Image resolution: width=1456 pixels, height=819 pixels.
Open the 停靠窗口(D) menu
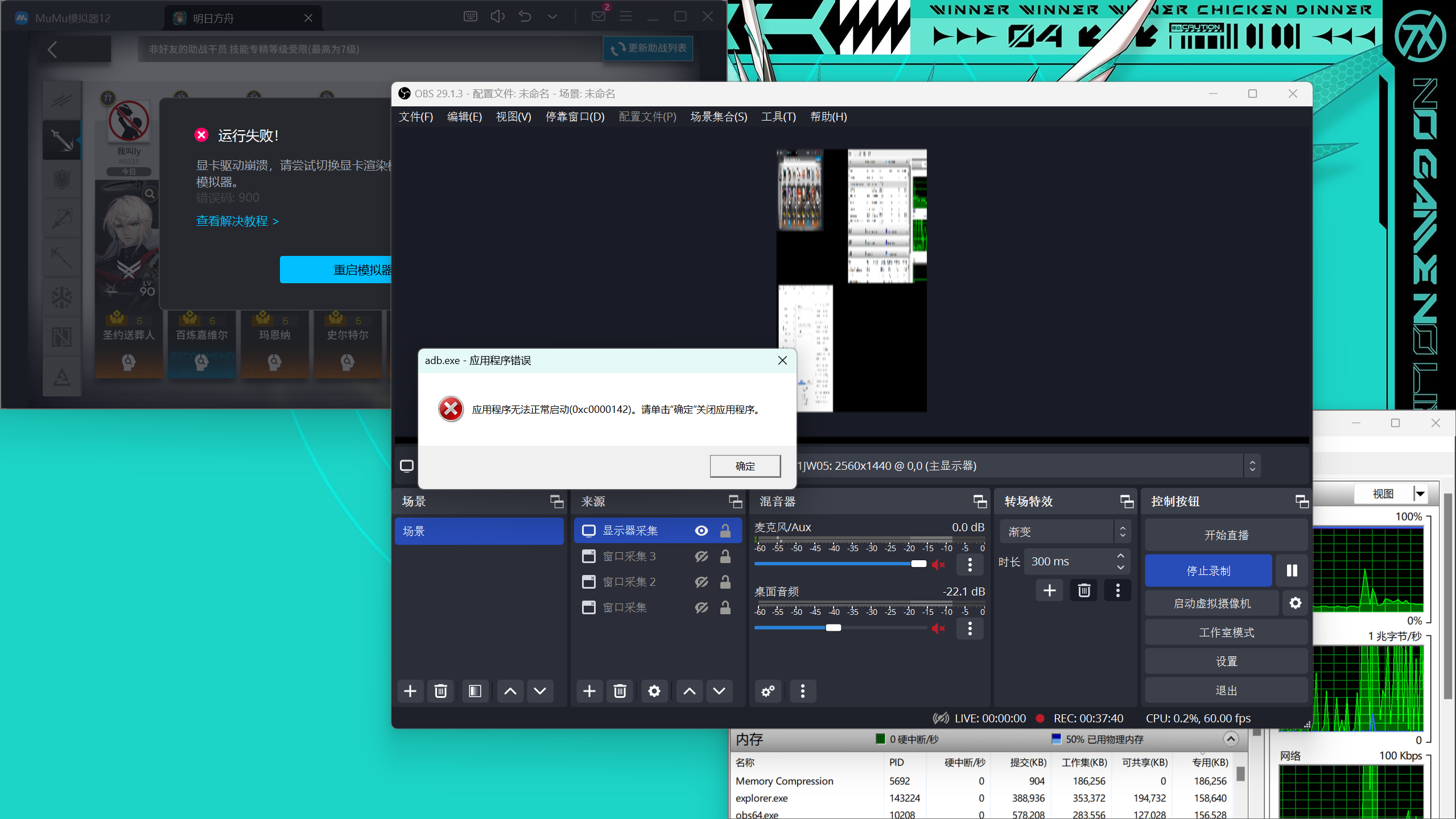(x=575, y=117)
